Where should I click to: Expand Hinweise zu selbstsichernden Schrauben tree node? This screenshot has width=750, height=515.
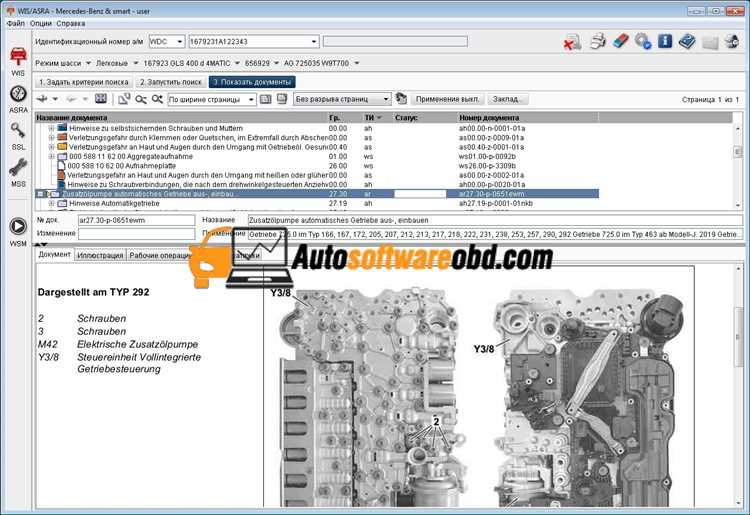point(51,129)
